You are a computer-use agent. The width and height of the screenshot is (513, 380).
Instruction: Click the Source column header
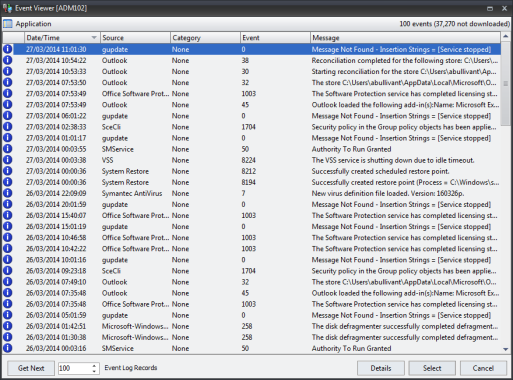(135, 38)
